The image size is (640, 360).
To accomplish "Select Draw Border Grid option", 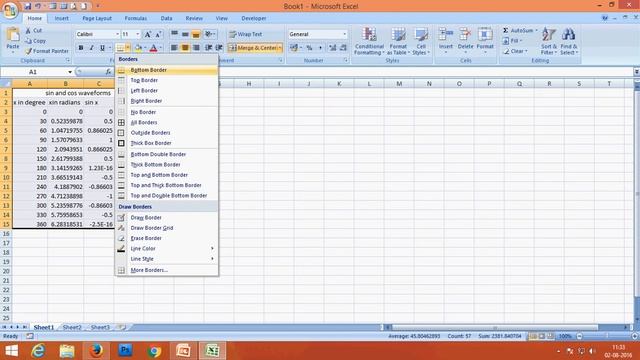I will (x=167, y=228).
